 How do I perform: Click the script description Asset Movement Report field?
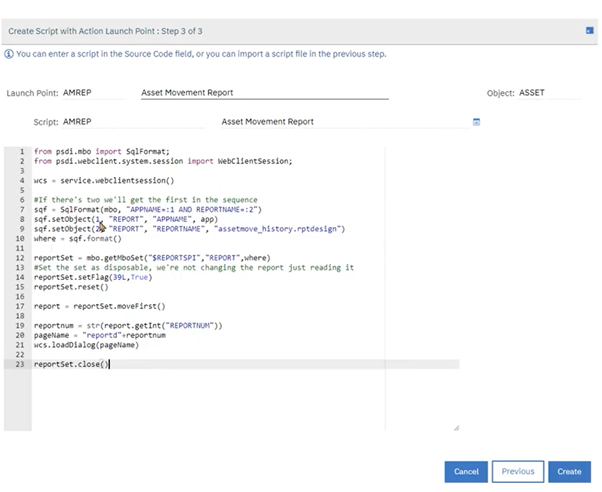tap(345, 122)
